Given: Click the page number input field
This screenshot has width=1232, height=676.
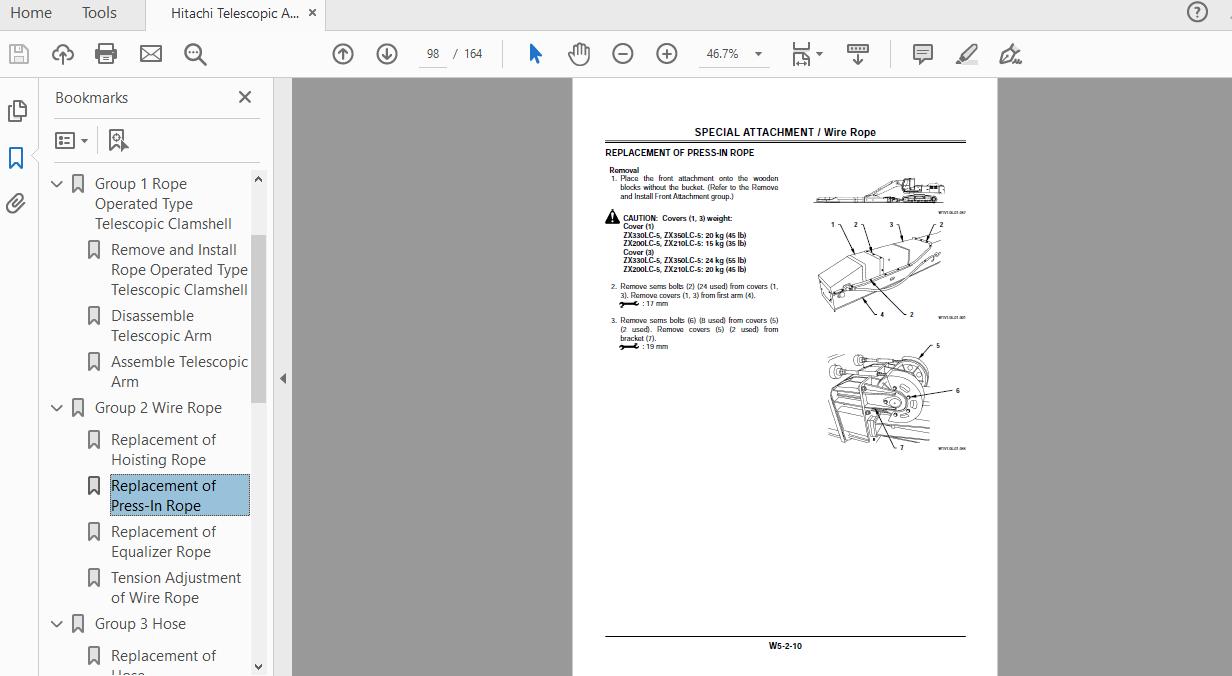Looking at the screenshot, I should 432,54.
